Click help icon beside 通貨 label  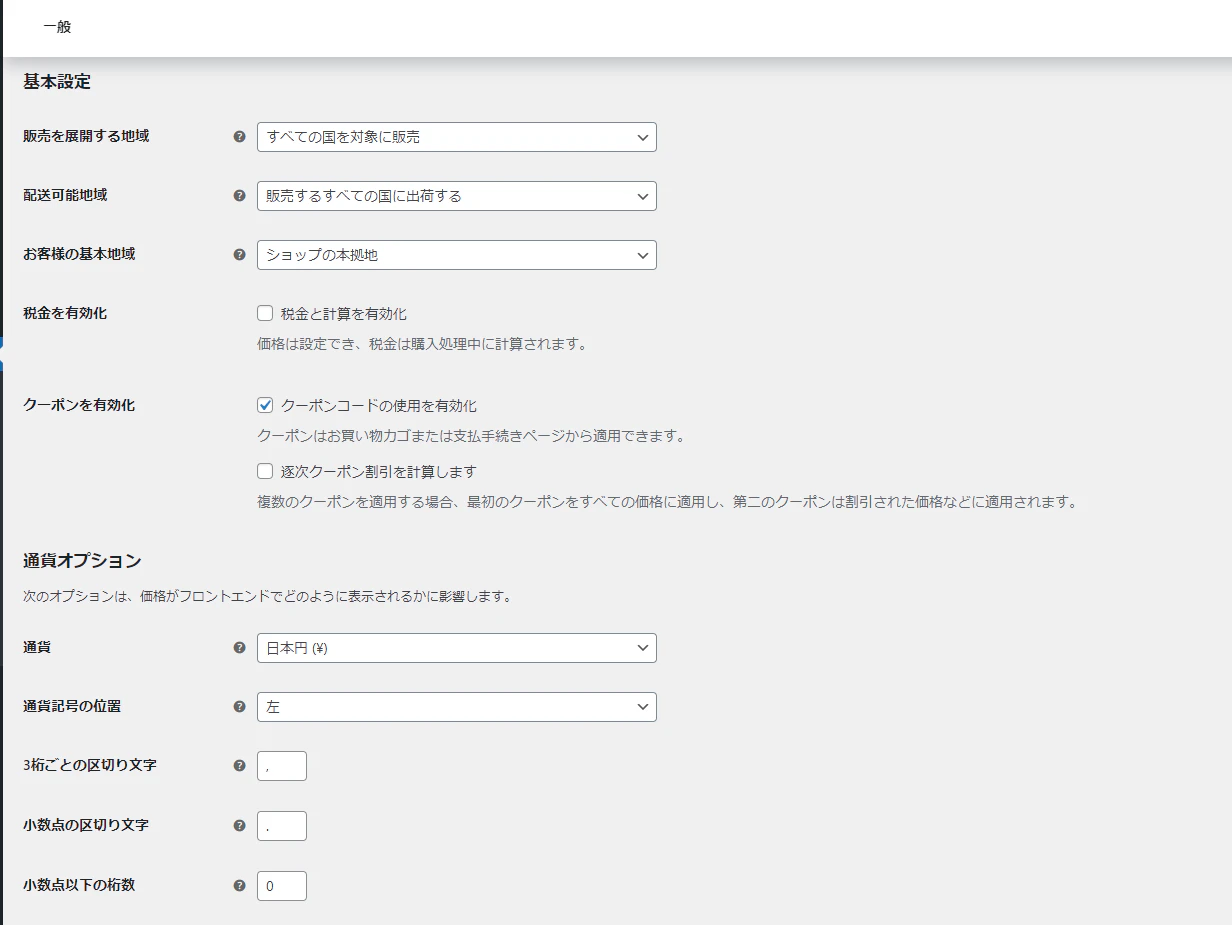[x=239, y=648]
